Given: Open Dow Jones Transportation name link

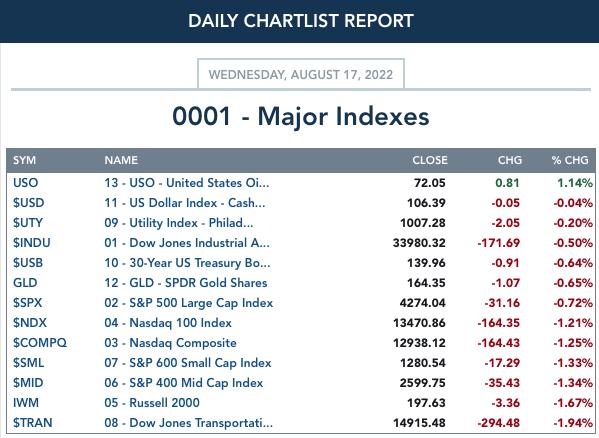Looking at the screenshot, I should pyautogui.click(x=189, y=423).
